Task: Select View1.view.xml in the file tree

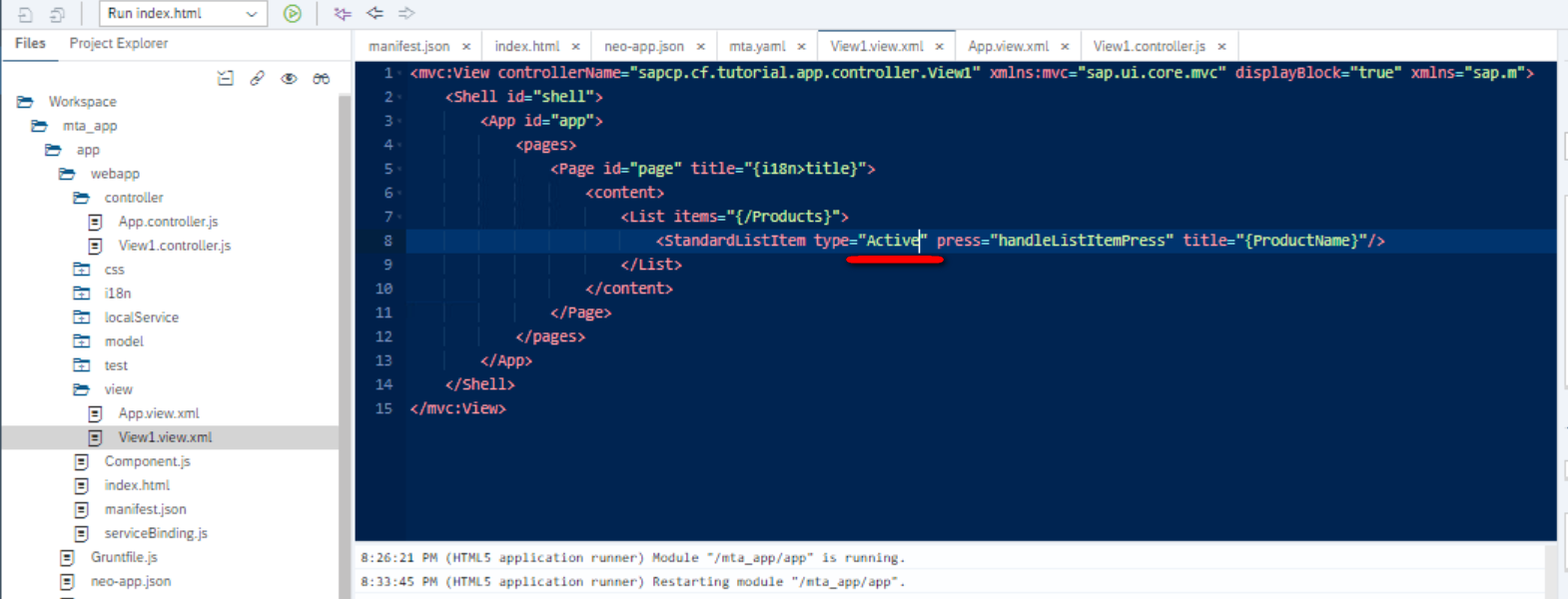Action: point(165,437)
